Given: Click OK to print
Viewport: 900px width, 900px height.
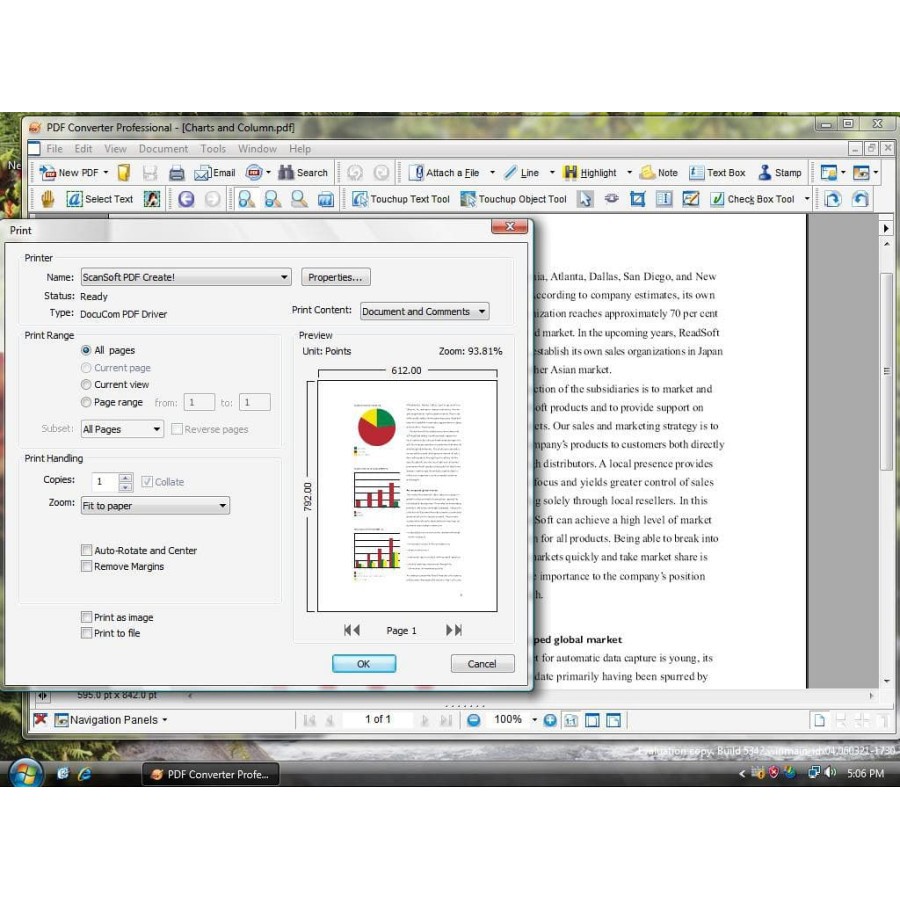Looking at the screenshot, I should (364, 664).
